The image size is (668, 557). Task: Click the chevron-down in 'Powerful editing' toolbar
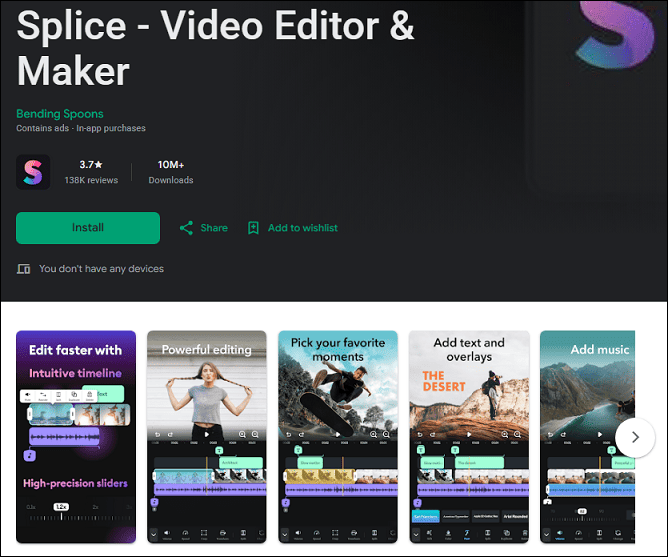coord(153,534)
